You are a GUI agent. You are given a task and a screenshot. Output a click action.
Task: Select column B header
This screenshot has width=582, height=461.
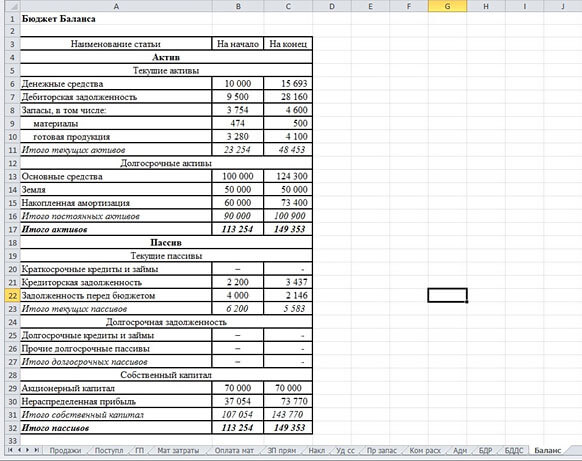238,6
